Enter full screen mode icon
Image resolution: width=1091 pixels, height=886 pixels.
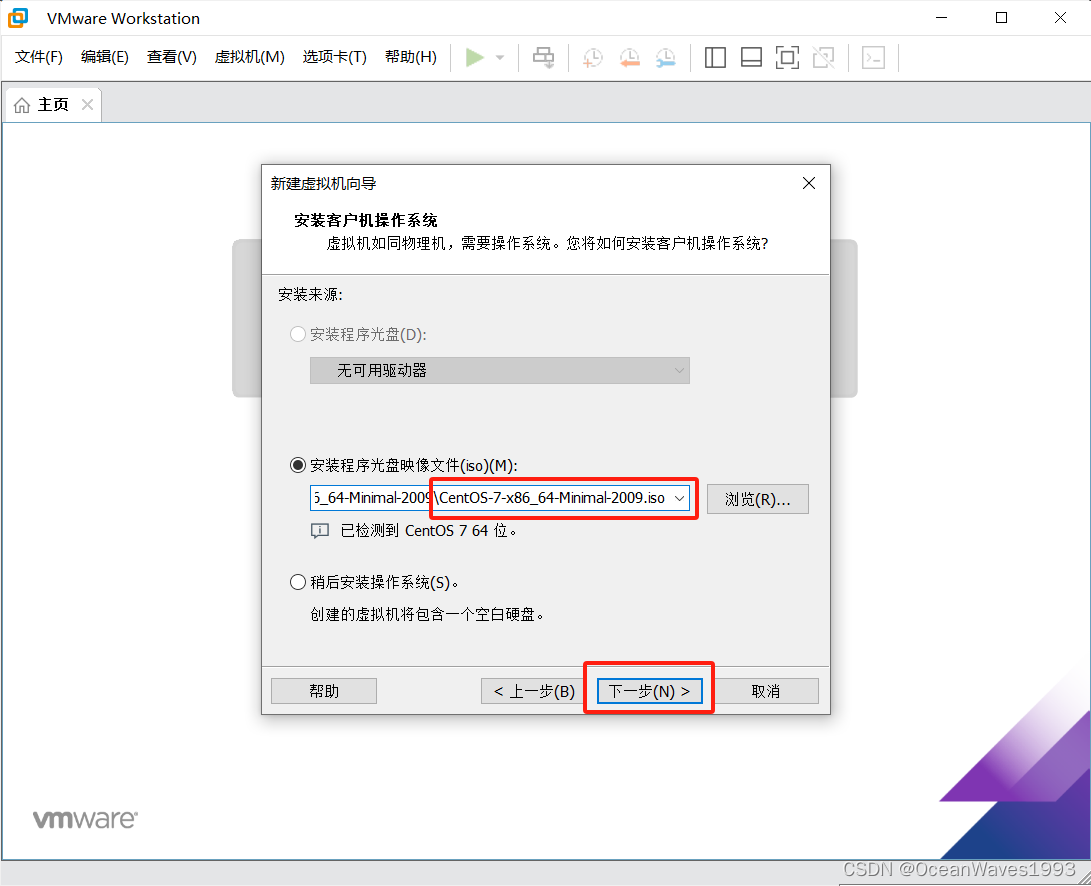pyautogui.click(x=787, y=57)
